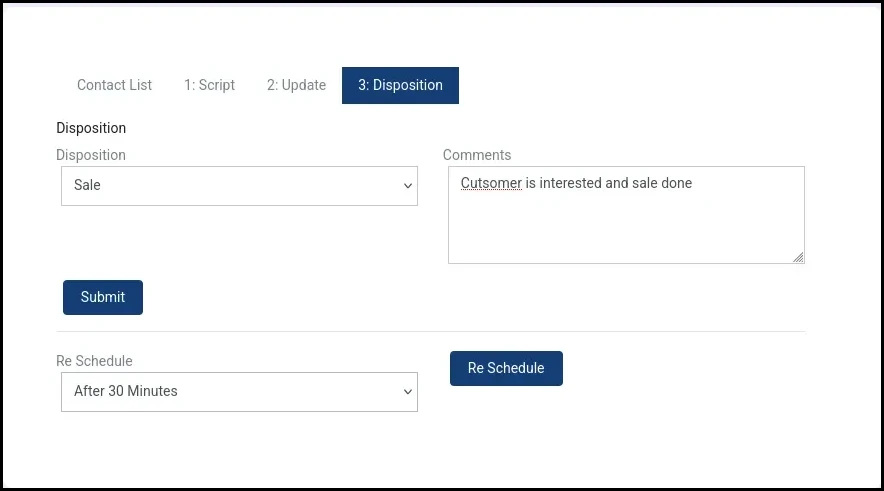
Task: Open the Disposition dropdown showing Sale
Action: pyautogui.click(x=230, y=186)
